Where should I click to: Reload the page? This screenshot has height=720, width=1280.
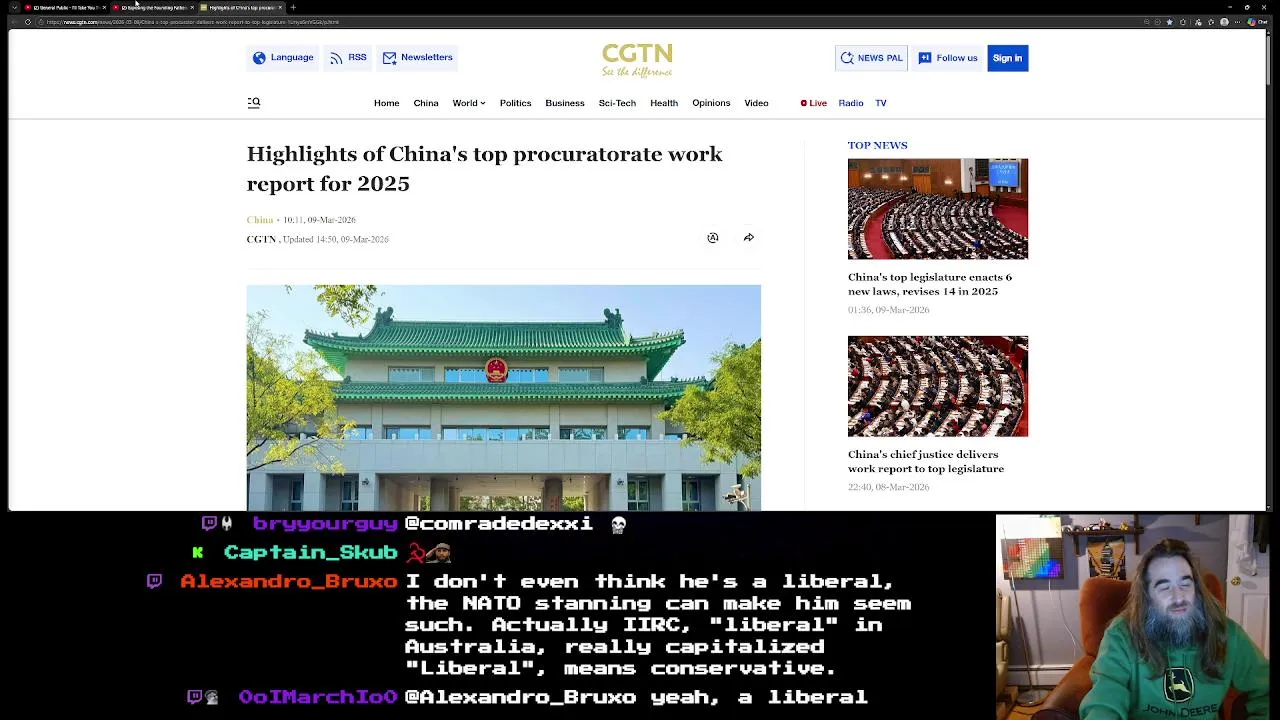pos(27,22)
